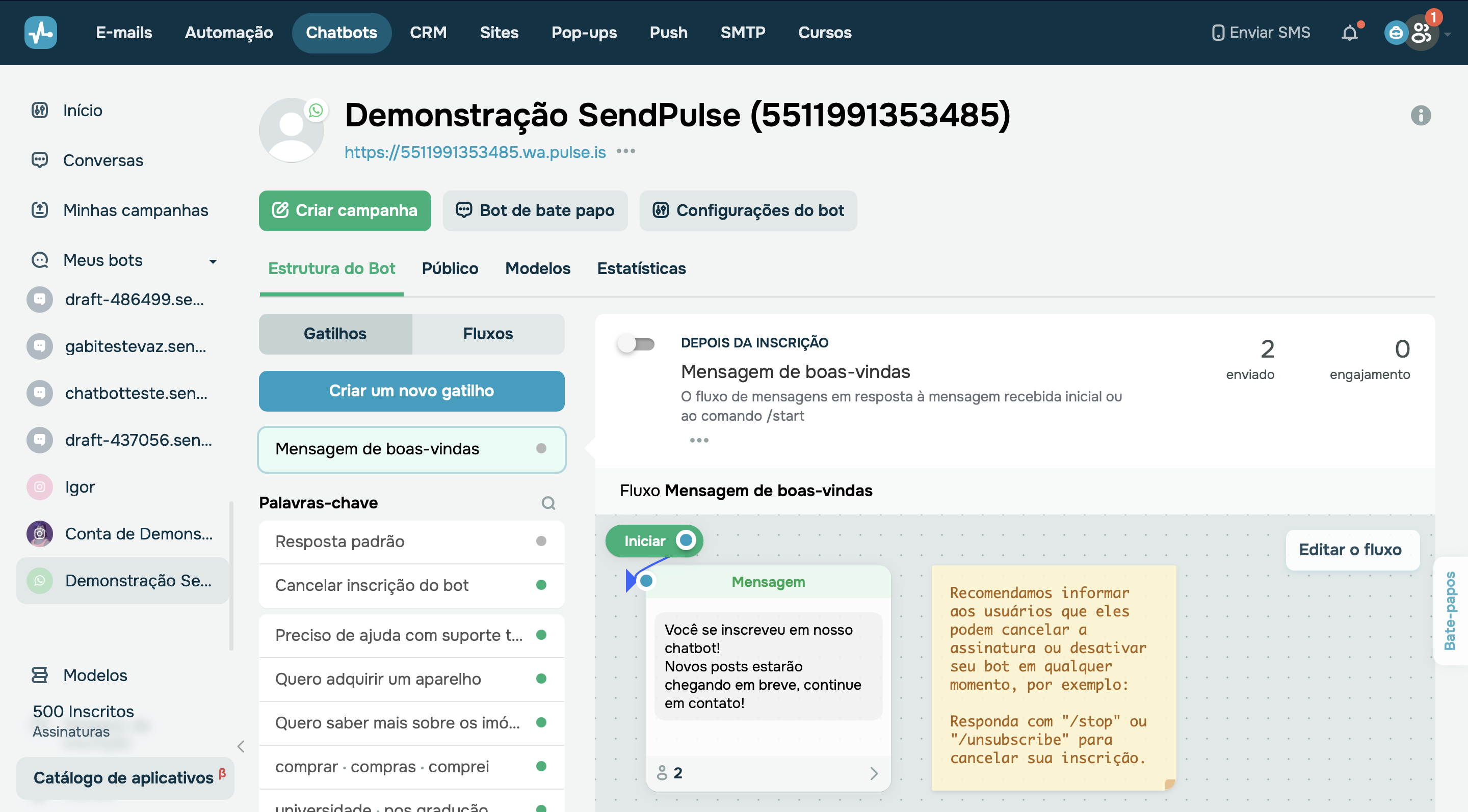Select the Conta de Demons... bot avatar

point(40,533)
